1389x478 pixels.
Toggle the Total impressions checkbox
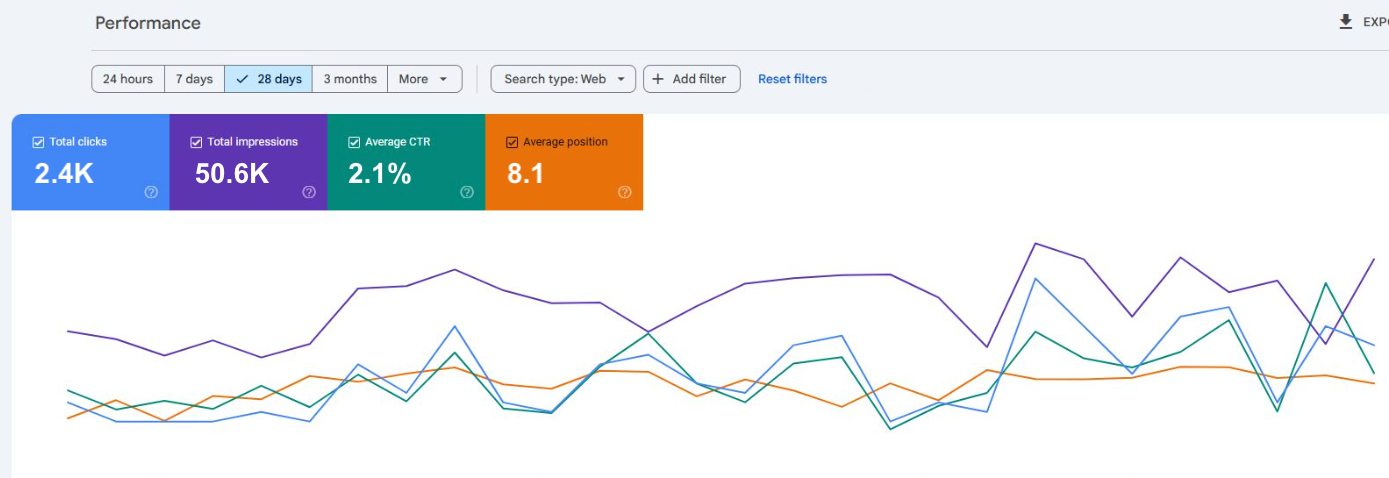click(x=196, y=142)
